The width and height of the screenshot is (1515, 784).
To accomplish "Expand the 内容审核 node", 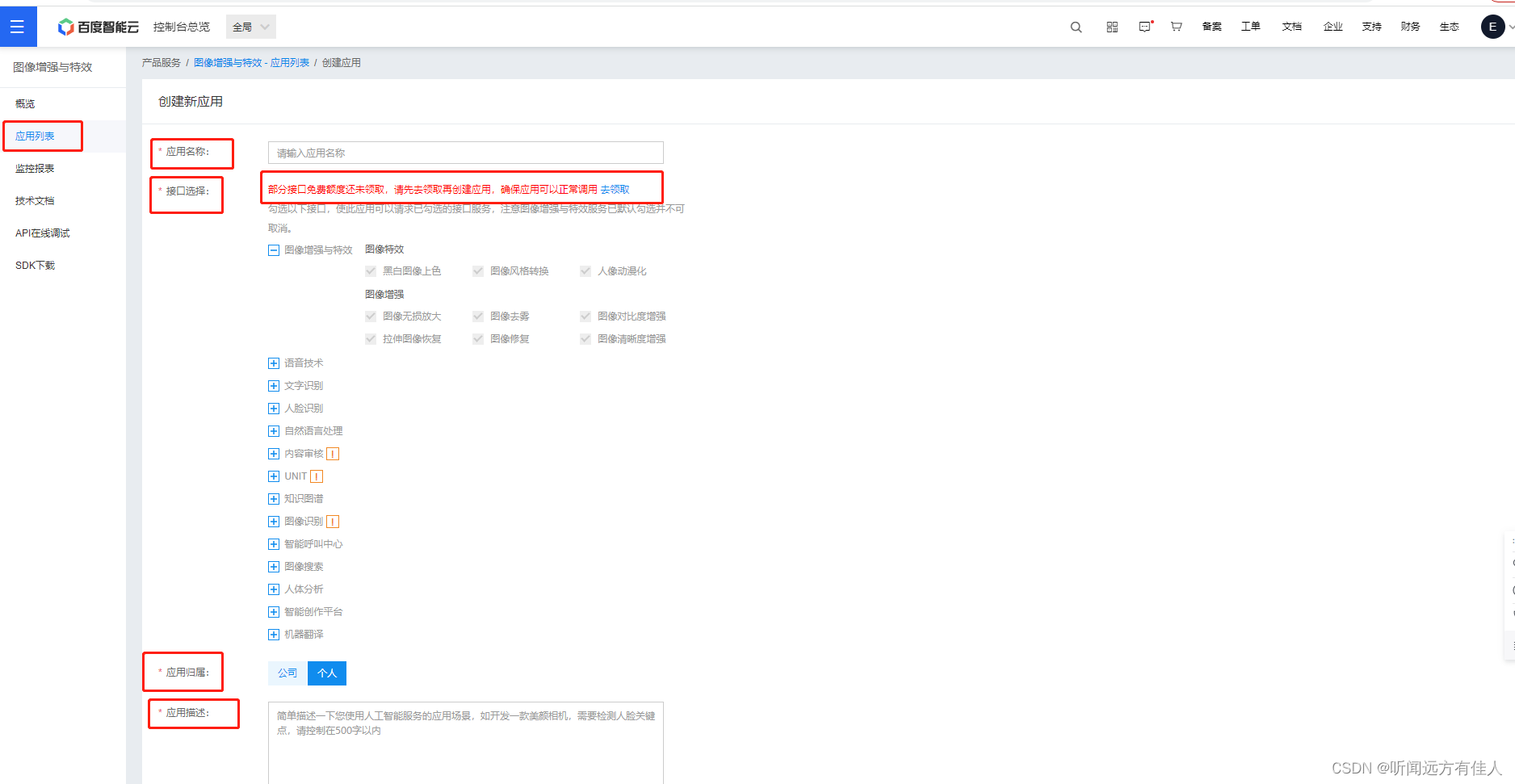I will 274,454.
